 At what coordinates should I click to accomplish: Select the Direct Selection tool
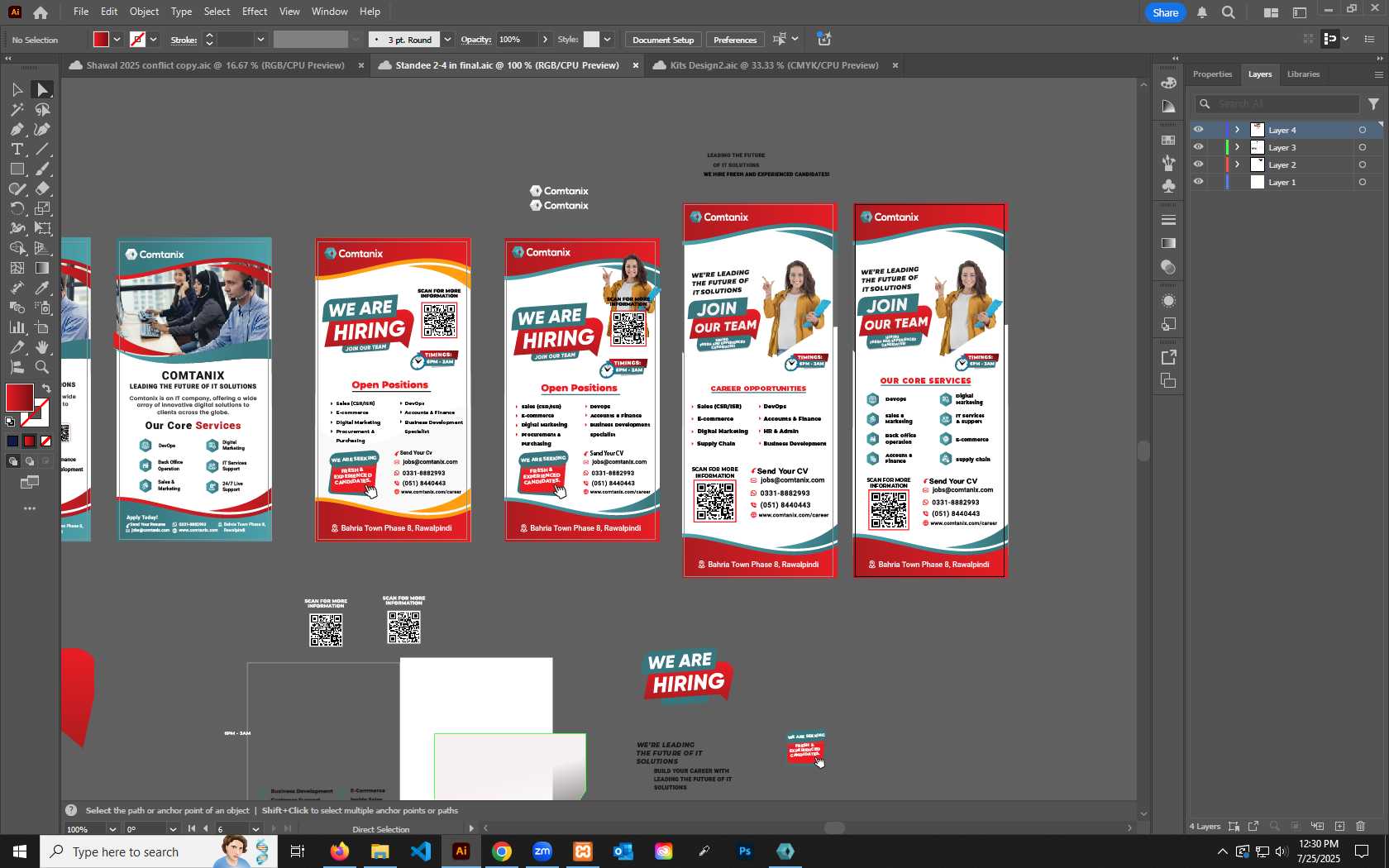(x=42, y=89)
